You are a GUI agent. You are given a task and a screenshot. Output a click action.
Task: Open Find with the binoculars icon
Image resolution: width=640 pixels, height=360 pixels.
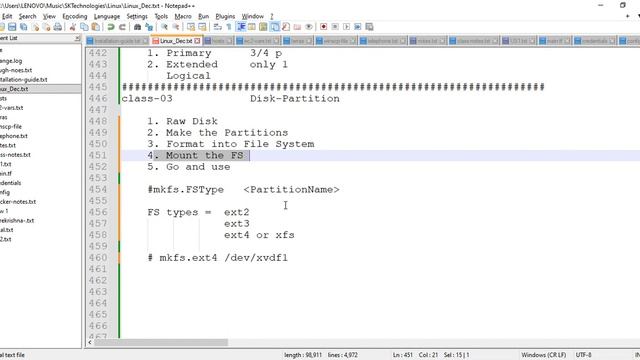138,27
